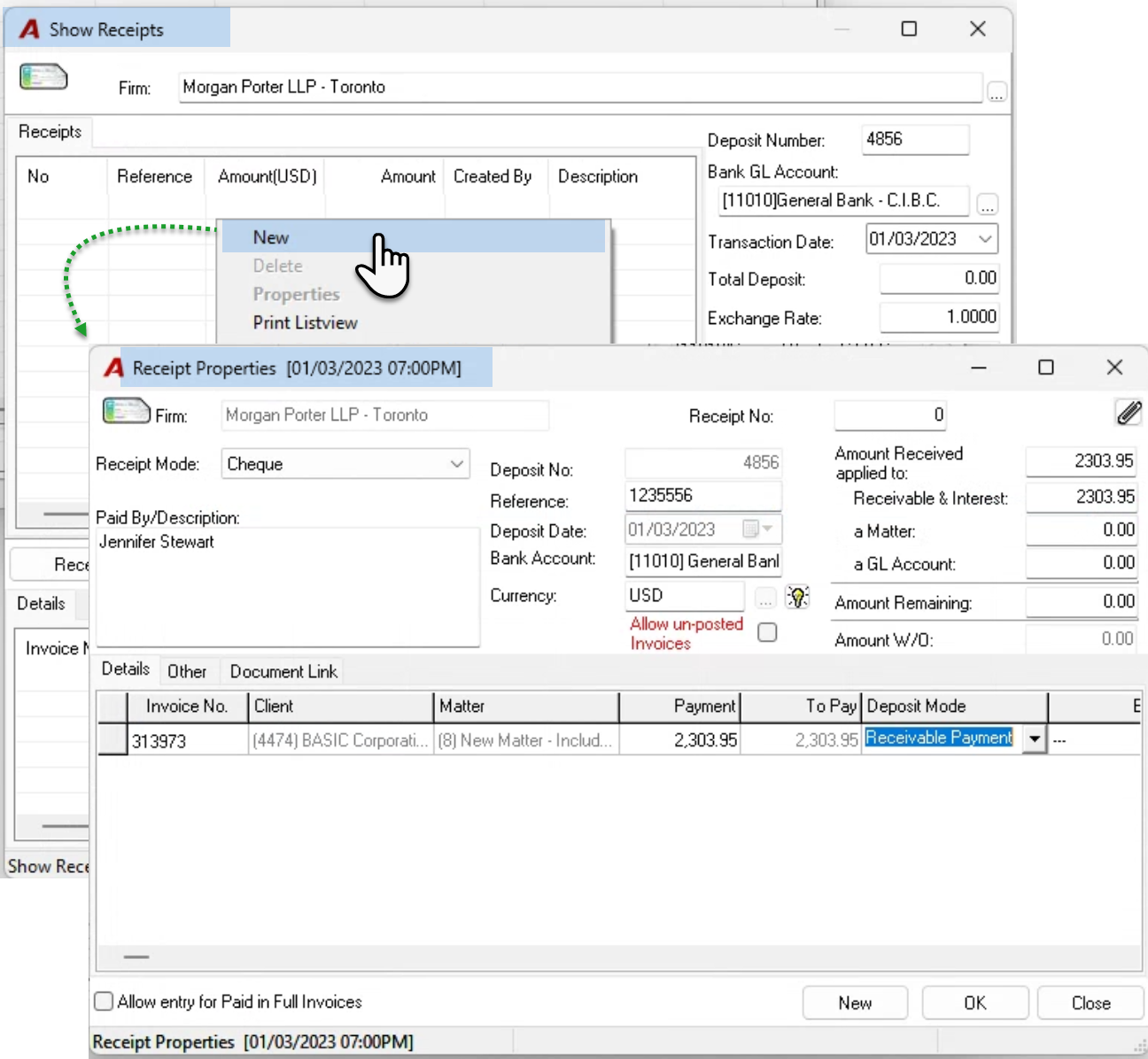The image size is (1148, 1059).
Task: Click the Amount Received field
Action: [x=1081, y=461]
